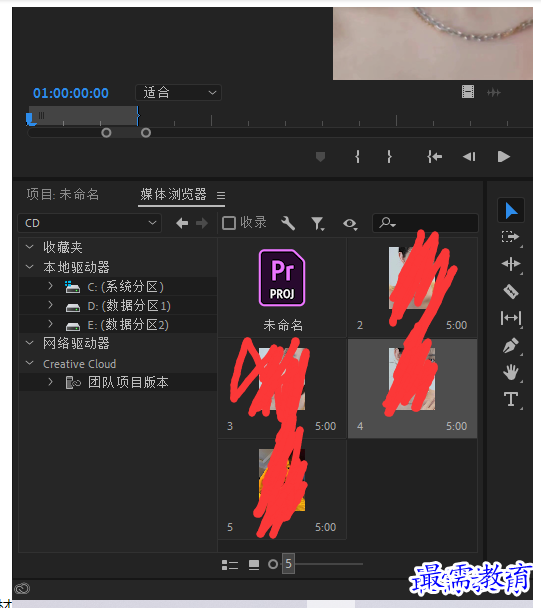Collapse the 收藏夹 section
The image size is (541, 608).
(x=29, y=247)
